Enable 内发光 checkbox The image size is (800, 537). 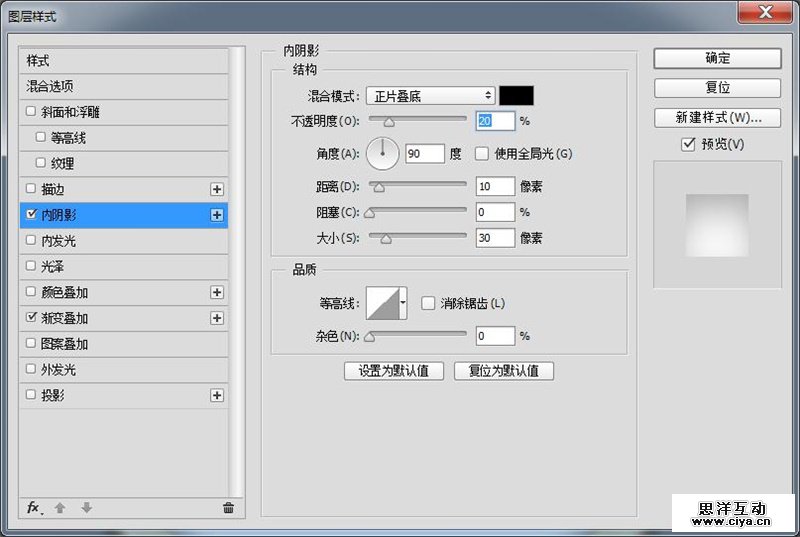(x=31, y=240)
